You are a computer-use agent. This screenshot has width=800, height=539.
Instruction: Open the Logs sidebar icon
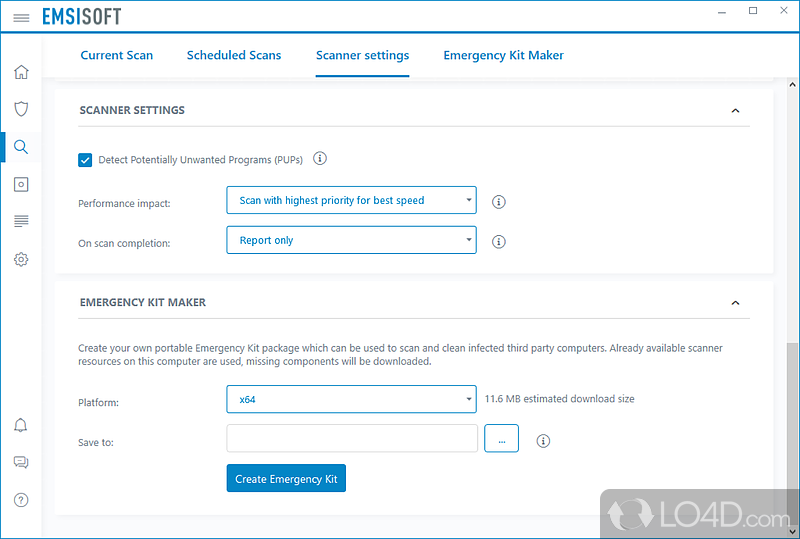(21, 221)
